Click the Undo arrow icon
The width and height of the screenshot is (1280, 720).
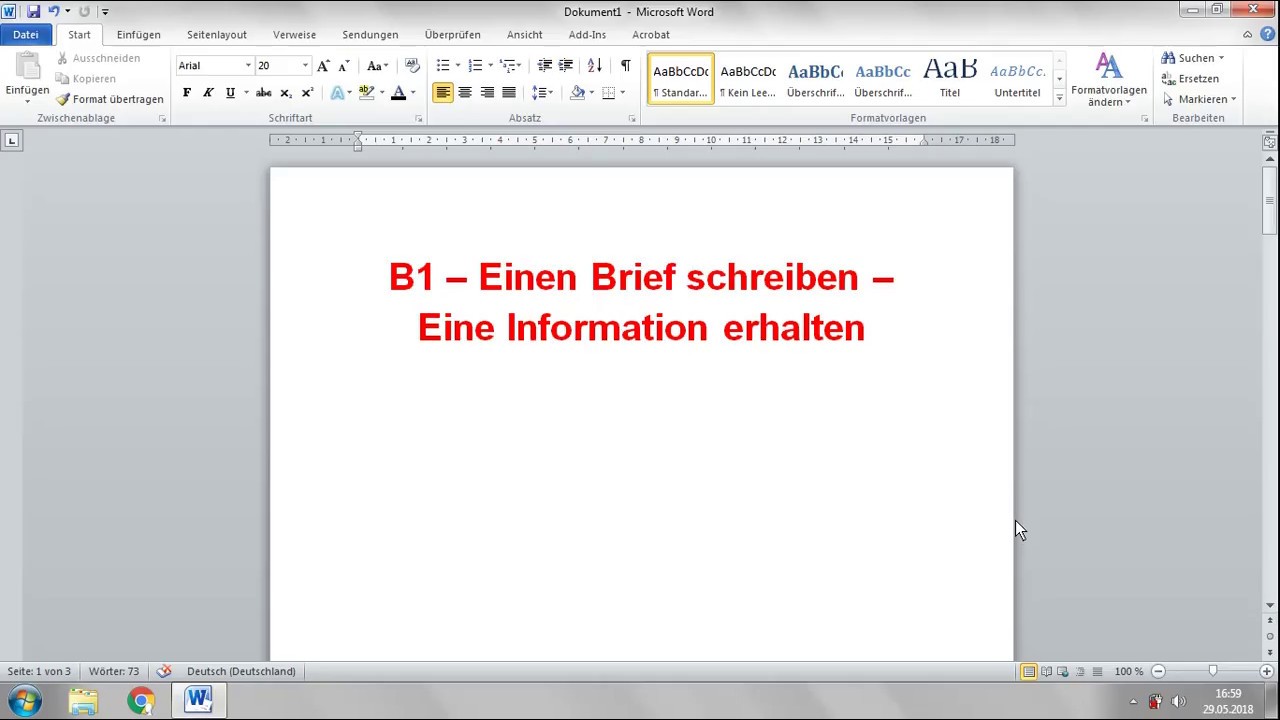click(x=54, y=11)
